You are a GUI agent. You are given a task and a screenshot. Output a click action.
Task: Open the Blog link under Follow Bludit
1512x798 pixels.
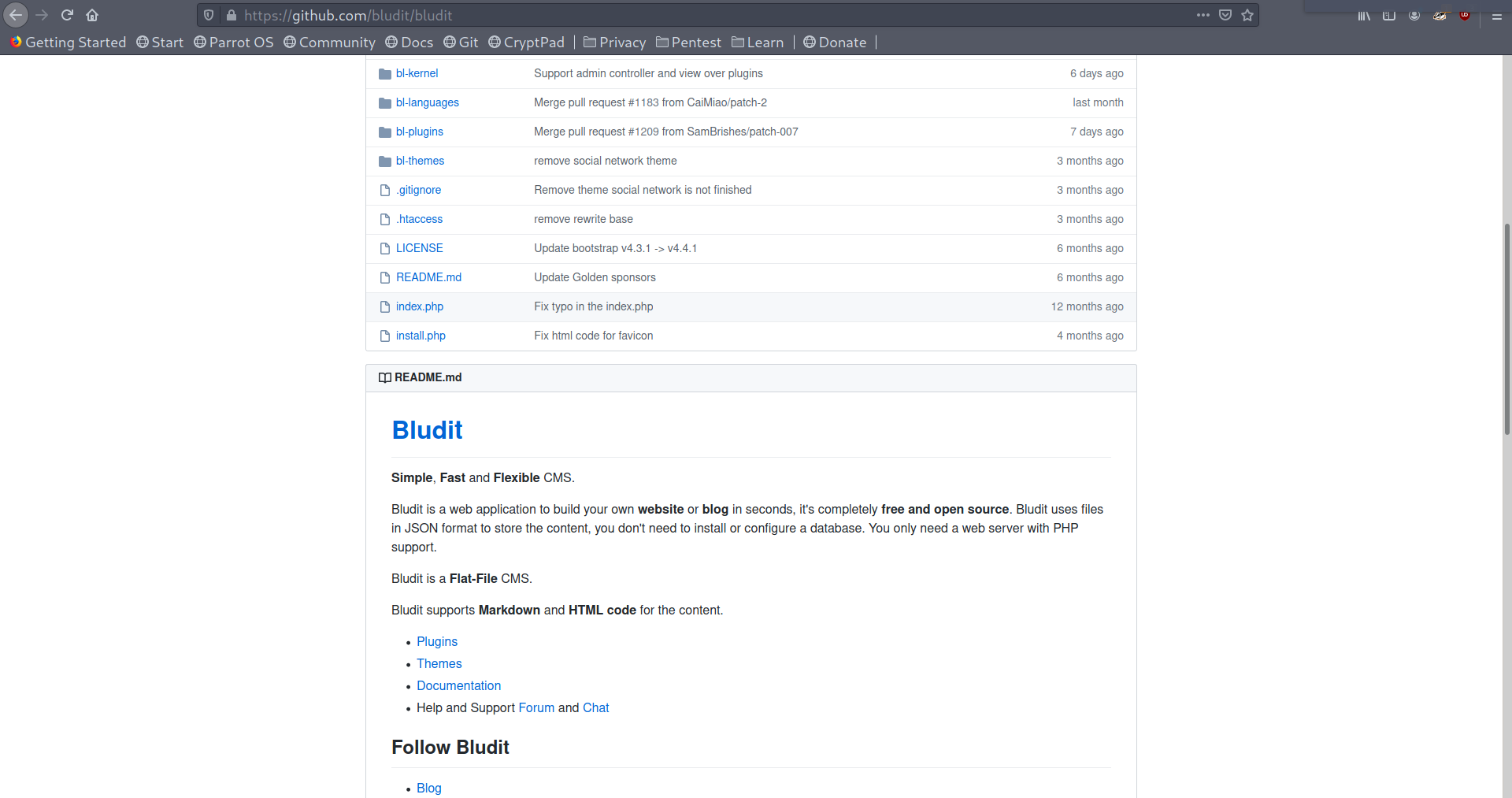click(429, 789)
